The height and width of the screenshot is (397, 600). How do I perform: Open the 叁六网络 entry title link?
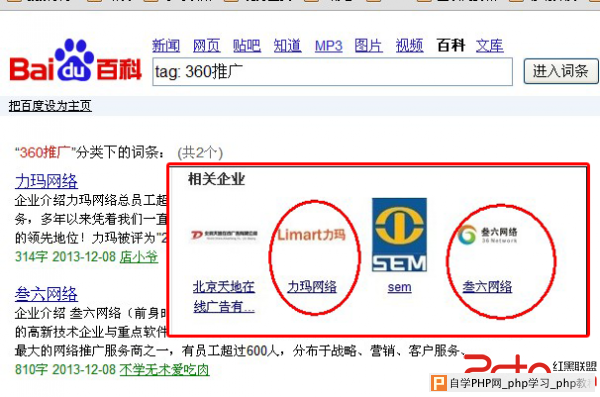coord(46,294)
